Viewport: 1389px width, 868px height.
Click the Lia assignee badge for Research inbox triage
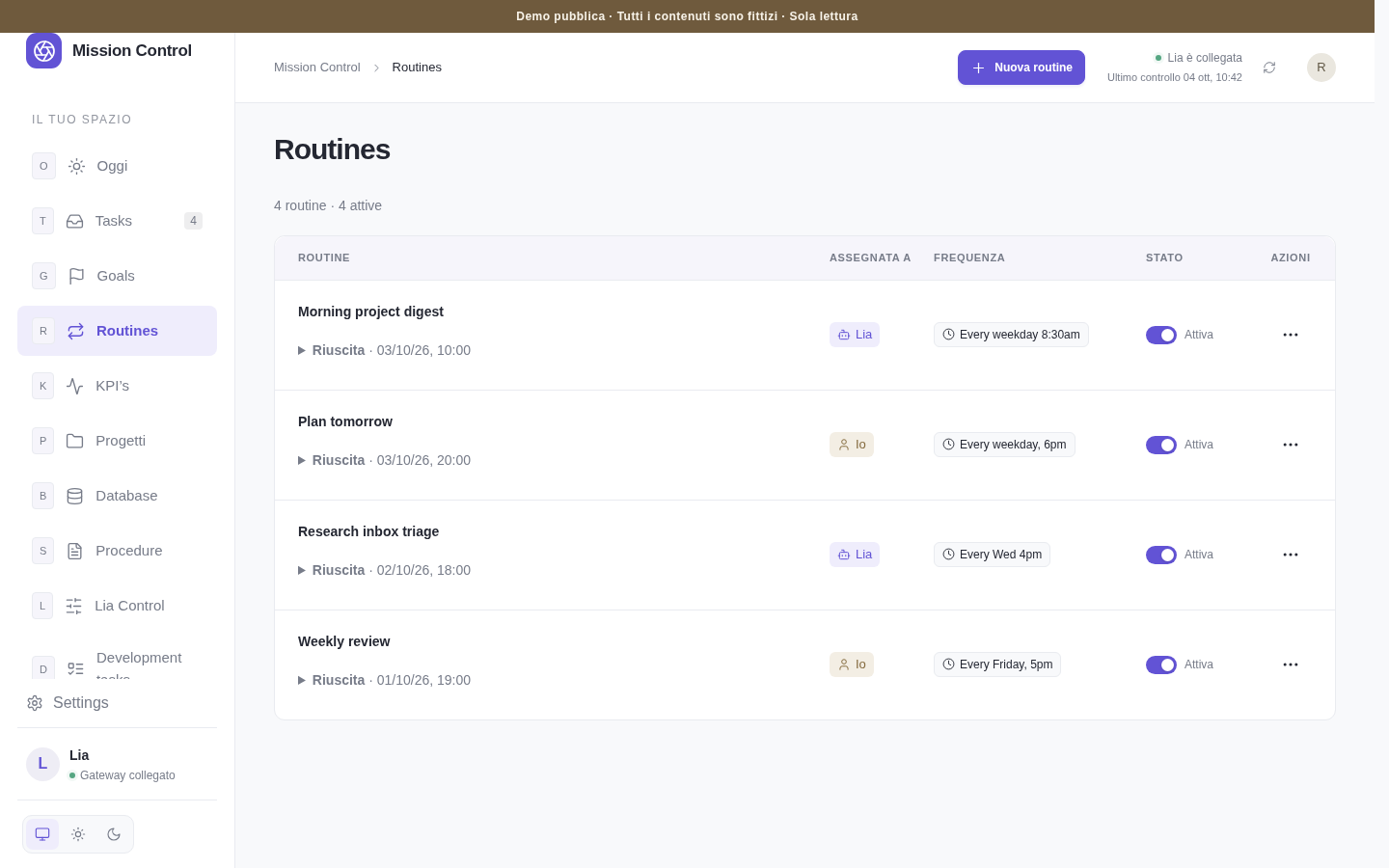click(x=855, y=555)
